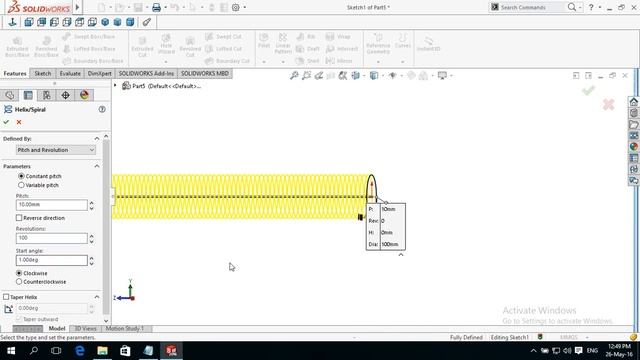Viewport: 640px width, 360px height.
Task: Increase Revolutions using spinner up arrow
Action: point(91,236)
